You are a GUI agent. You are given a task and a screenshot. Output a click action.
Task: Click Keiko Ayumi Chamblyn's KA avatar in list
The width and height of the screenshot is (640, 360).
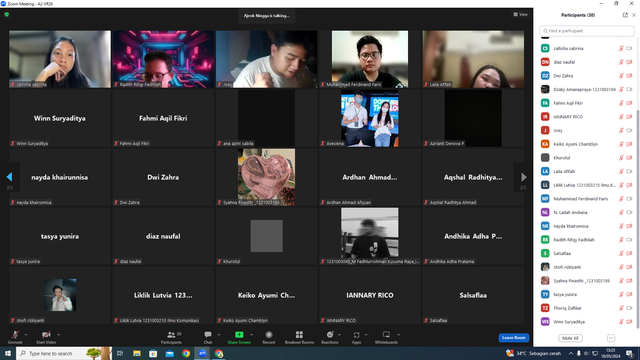[x=545, y=144]
